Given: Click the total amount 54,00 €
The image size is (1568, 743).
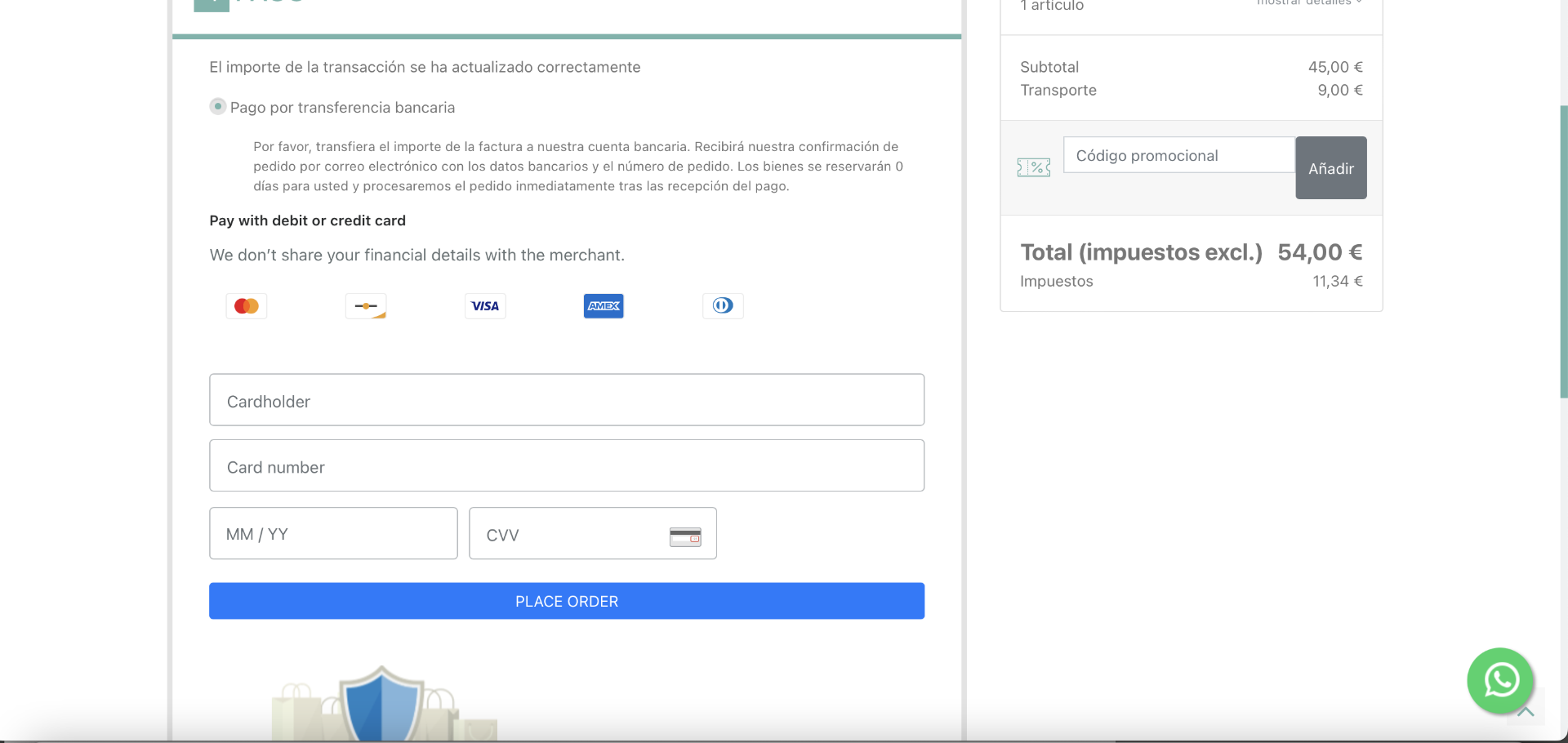Looking at the screenshot, I should click(1320, 252).
